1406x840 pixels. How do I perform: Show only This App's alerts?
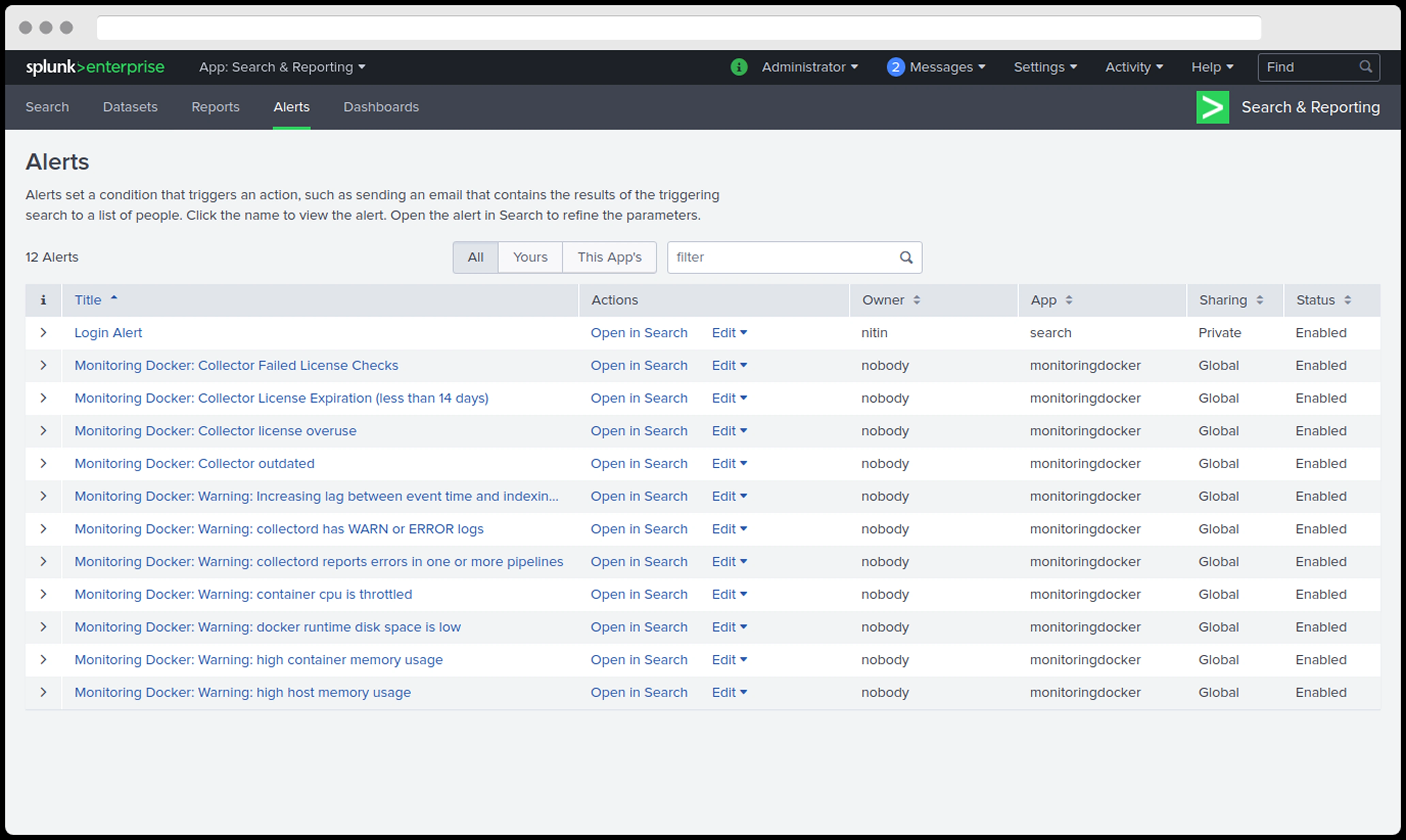[x=609, y=258]
